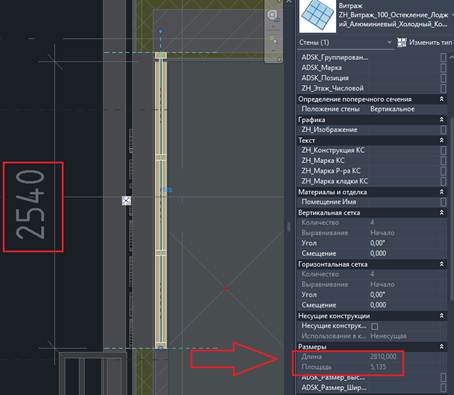The width and height of the screenshot is (454, 395).
Task: Collapse the Текст section
Action: tap(442, 140)
